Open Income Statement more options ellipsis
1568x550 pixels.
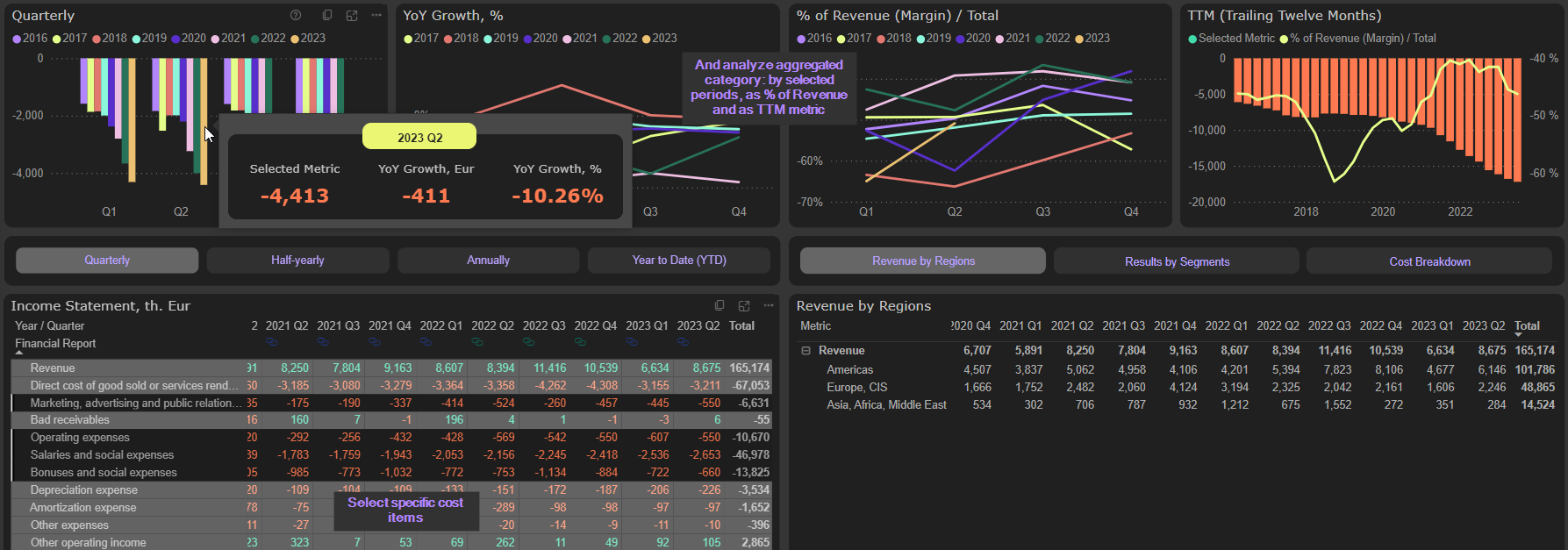(769, 305)
